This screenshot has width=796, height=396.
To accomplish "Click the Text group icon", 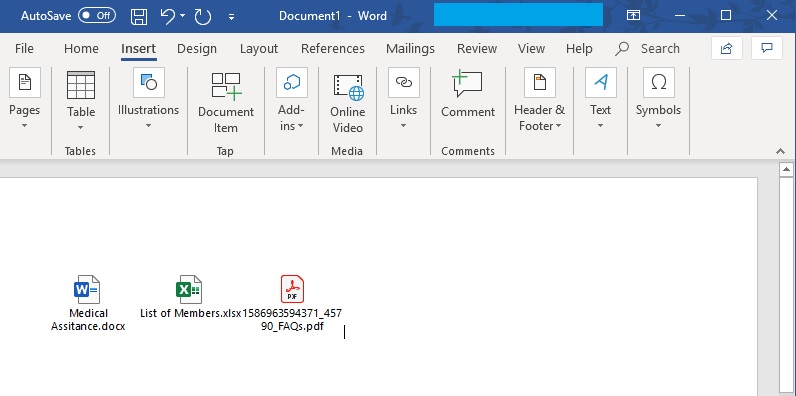I will pyautogui.click(x=601, y=82).
